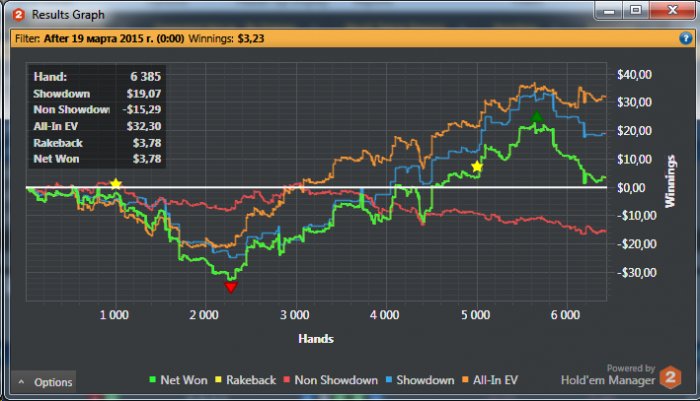Screen dimensions: 700x401
Task: Click the 'Results Graph' window title
Action: tap(68, 15)
